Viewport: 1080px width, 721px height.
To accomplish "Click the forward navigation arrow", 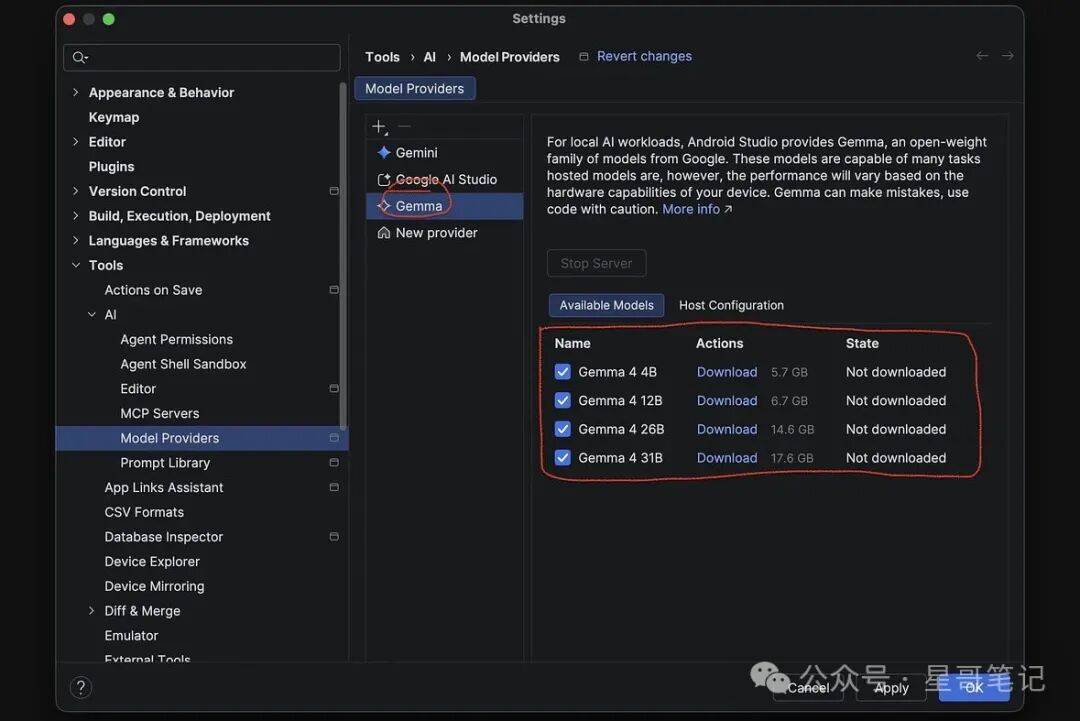I will tap(1007, 56).
